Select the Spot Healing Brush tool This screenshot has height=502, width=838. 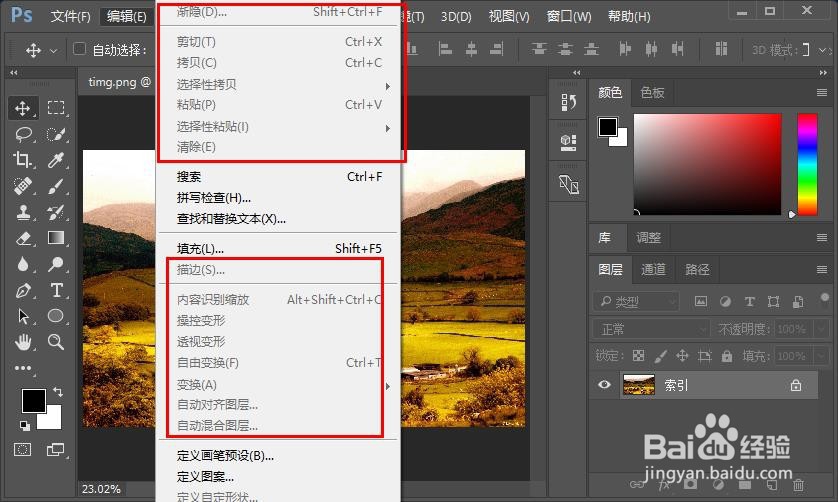[22, 186]
